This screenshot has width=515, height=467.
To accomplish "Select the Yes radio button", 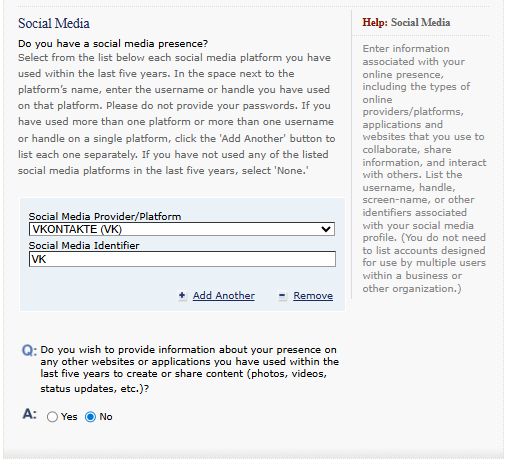I will [52, 417].
